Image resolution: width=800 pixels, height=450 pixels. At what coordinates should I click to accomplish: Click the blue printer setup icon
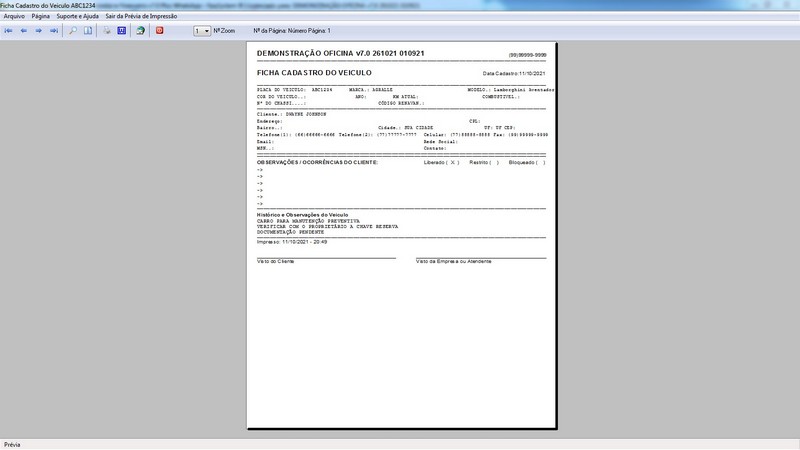[x=122, y=31]
